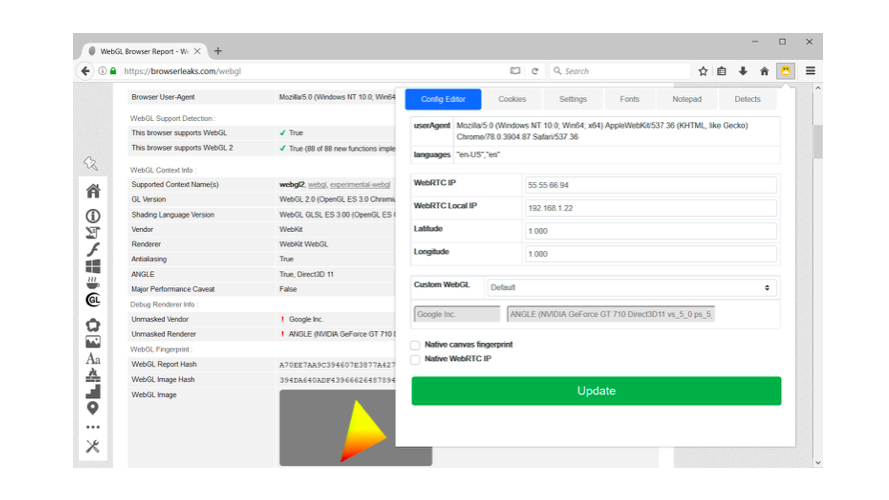The height and width of the screenshot is (500, 889).
Task: Click the languages value "en-US","en"
Action: 478,155
